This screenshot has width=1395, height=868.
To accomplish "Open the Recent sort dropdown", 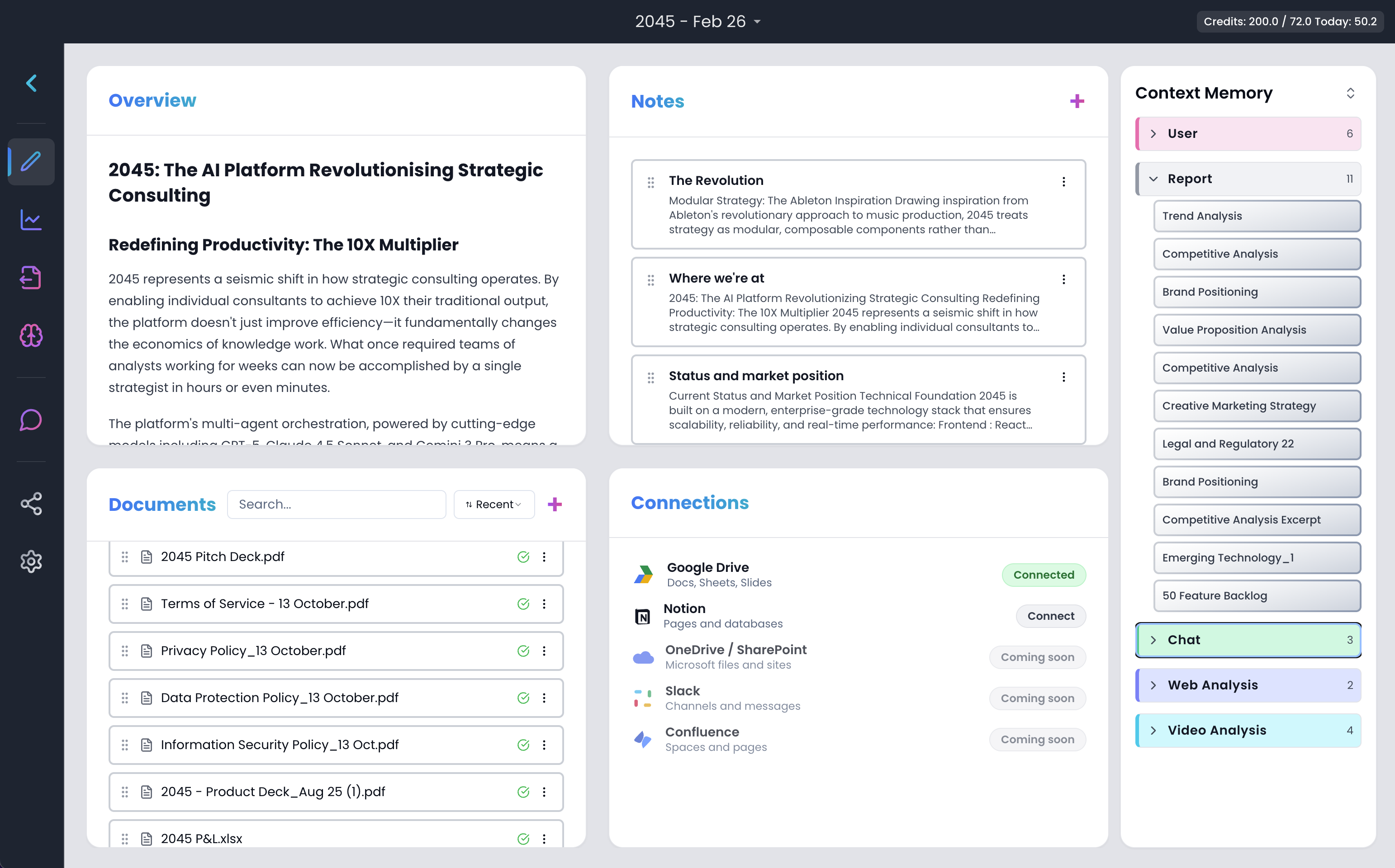I will pos(494,505).
